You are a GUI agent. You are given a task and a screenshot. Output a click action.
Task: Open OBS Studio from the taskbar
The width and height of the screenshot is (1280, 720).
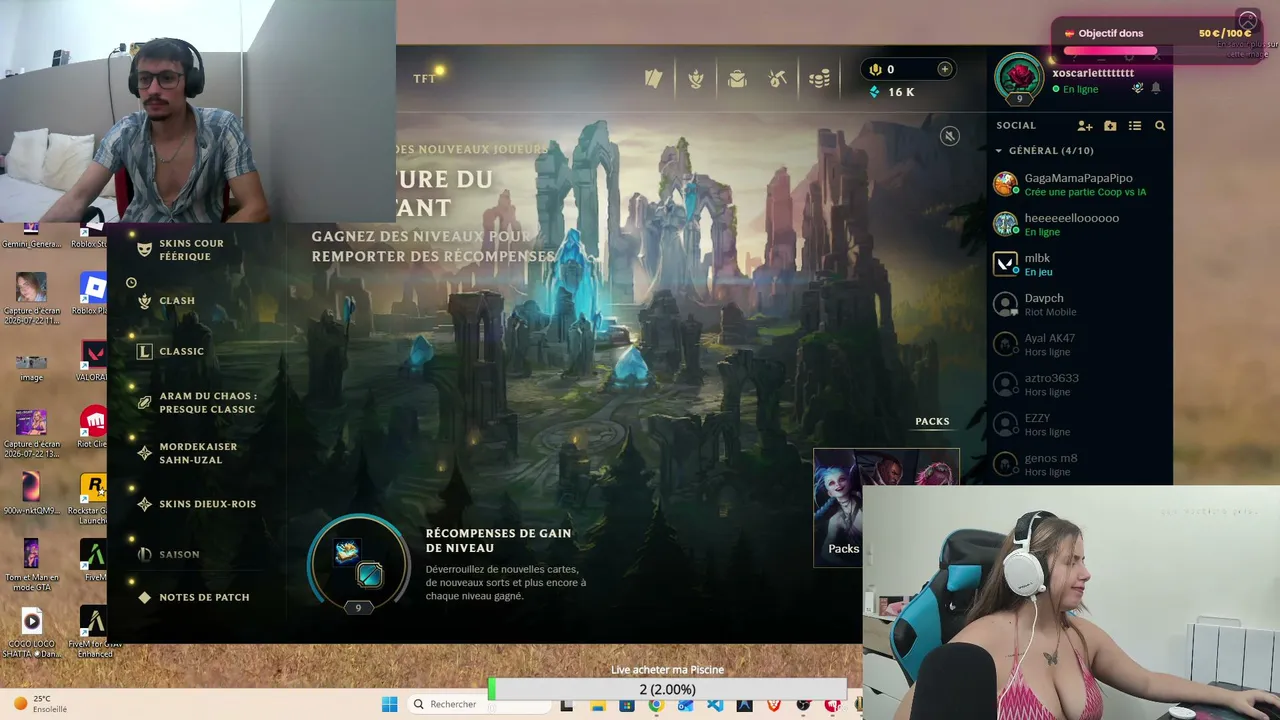(803, 705)
